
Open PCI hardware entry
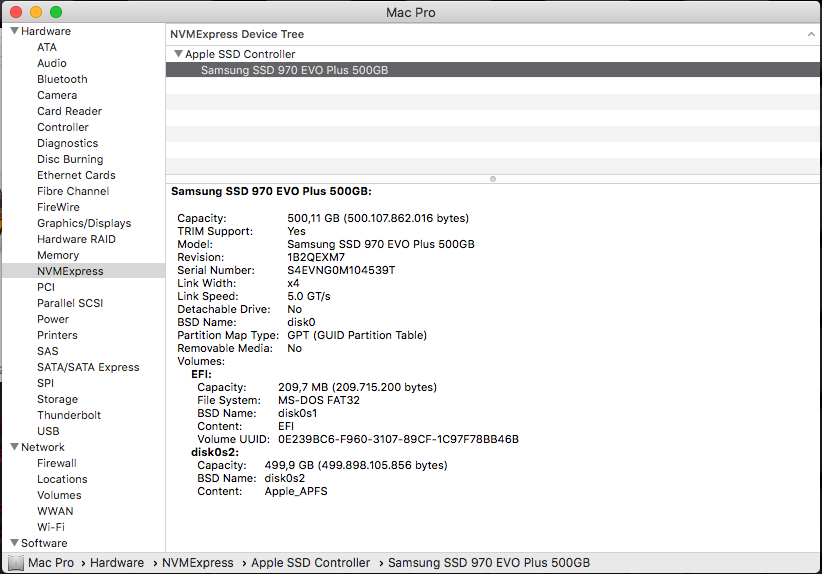click(46, 287)
